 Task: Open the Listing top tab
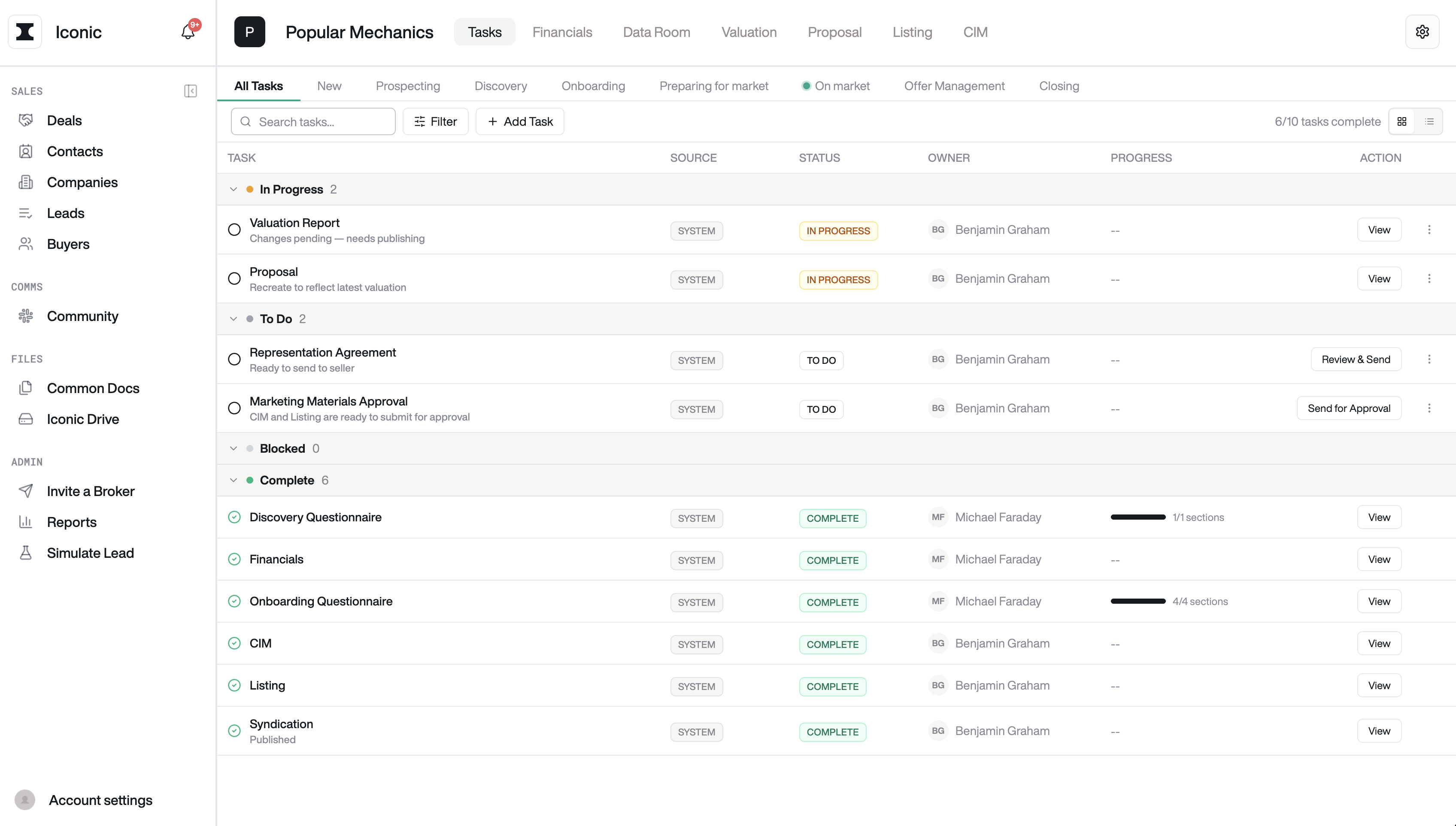(912, 32)
